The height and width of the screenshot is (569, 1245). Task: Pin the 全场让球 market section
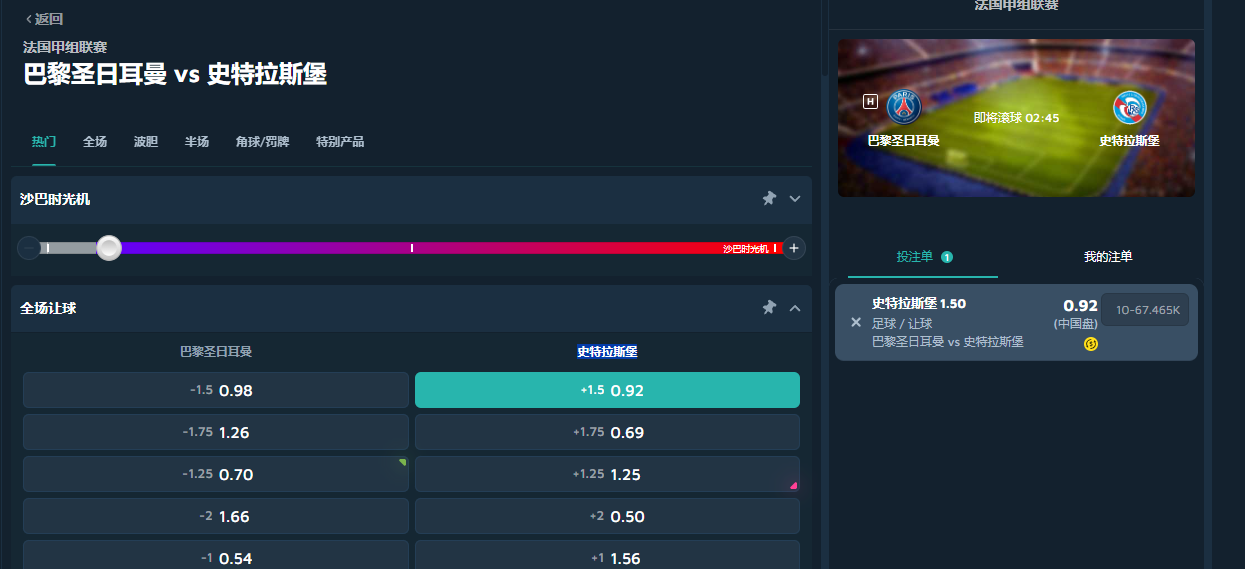(769, 308)
